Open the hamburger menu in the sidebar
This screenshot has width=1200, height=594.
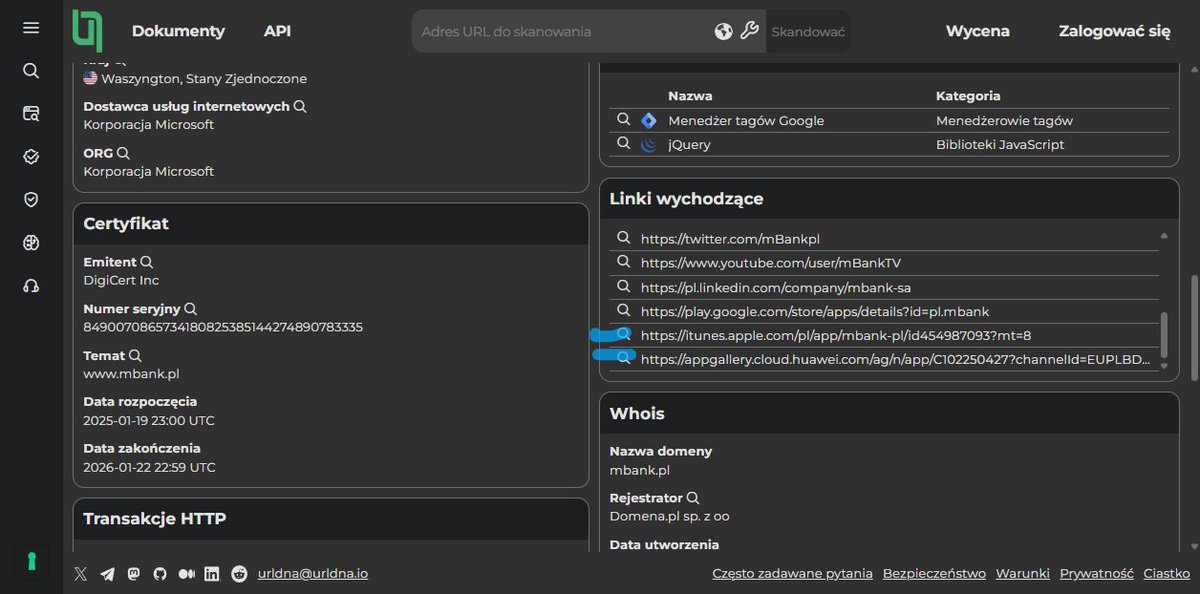click(31, 28)
